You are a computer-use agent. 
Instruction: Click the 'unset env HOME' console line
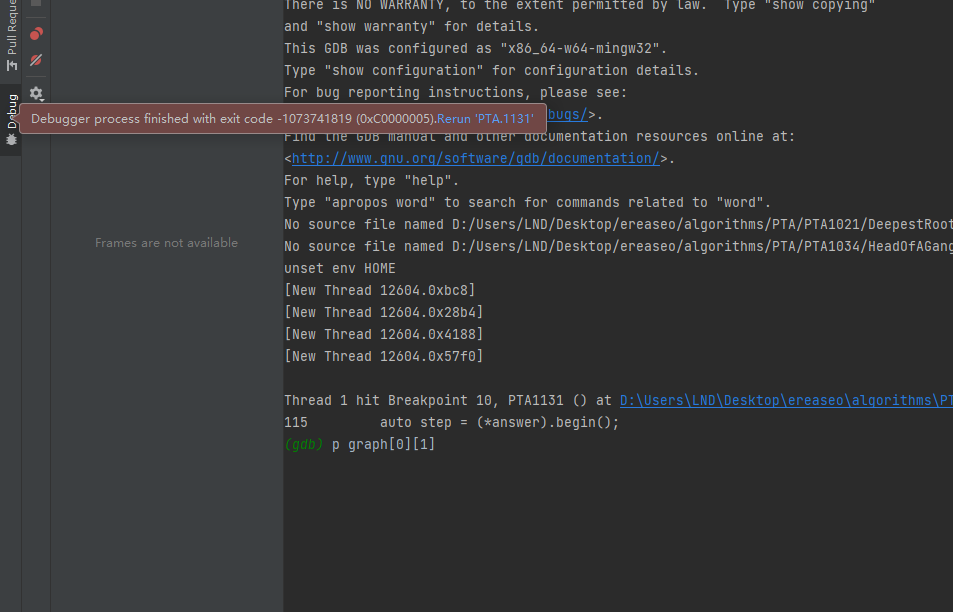point(340,269)
